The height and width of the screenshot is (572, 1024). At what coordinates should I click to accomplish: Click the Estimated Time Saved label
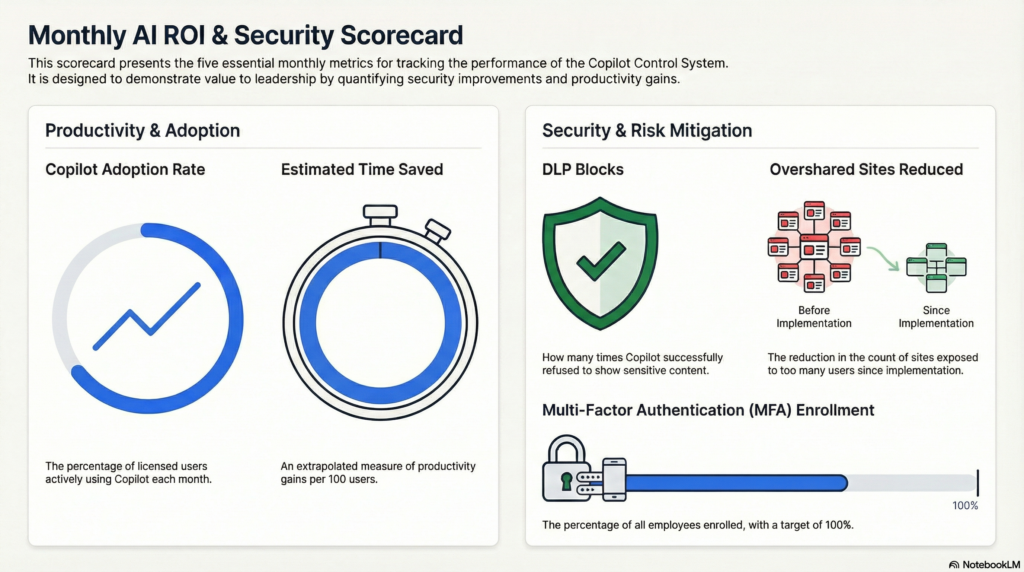coord(362,169)
